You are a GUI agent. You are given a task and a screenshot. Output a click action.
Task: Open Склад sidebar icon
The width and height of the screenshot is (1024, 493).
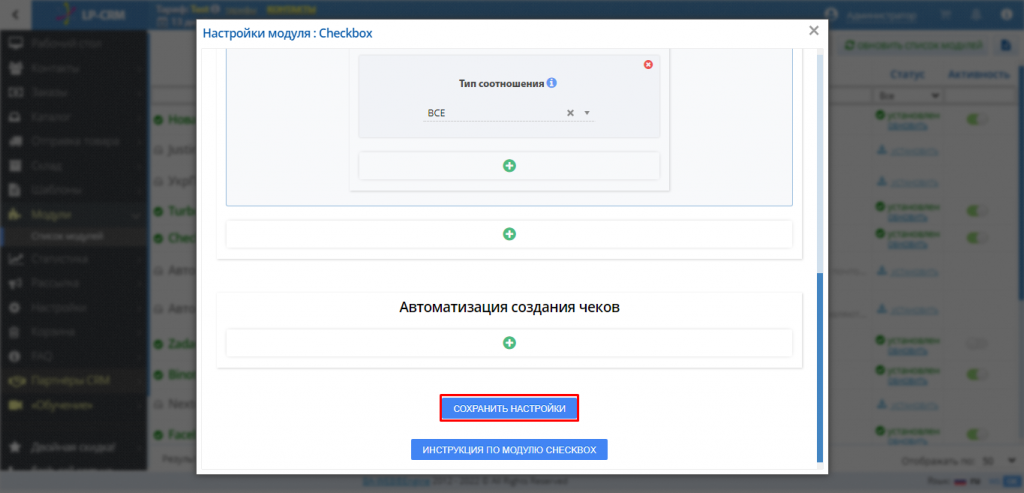tap(16, 166)
